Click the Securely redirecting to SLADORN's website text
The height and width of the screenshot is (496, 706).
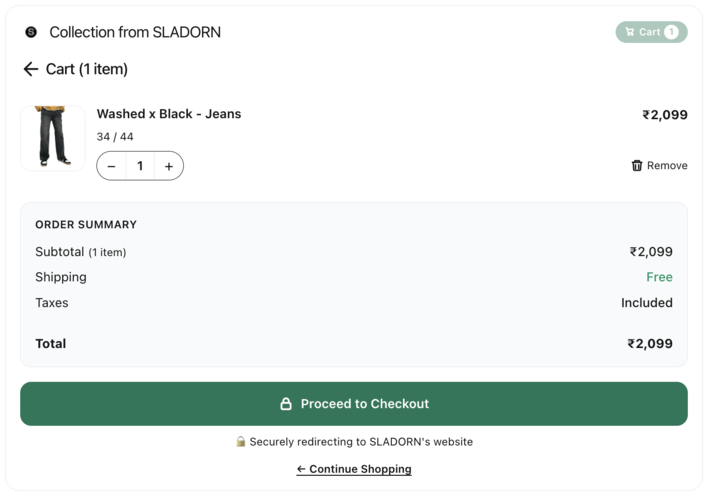pos(361,442)
